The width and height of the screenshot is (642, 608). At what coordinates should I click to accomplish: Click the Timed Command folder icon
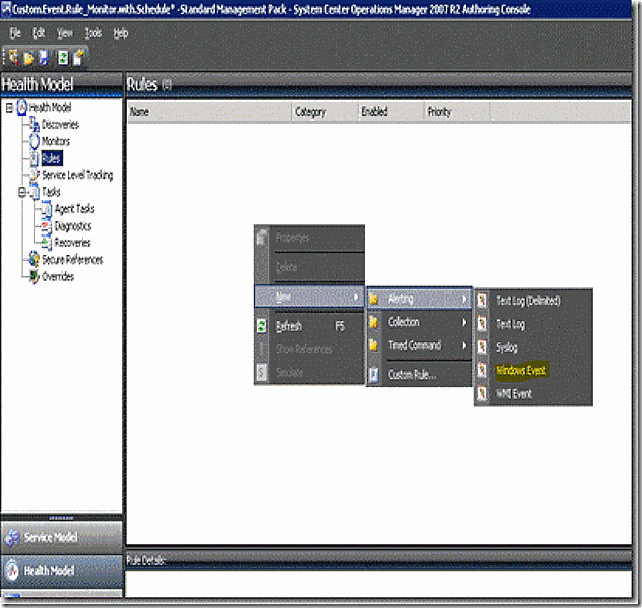coord(373,346)
